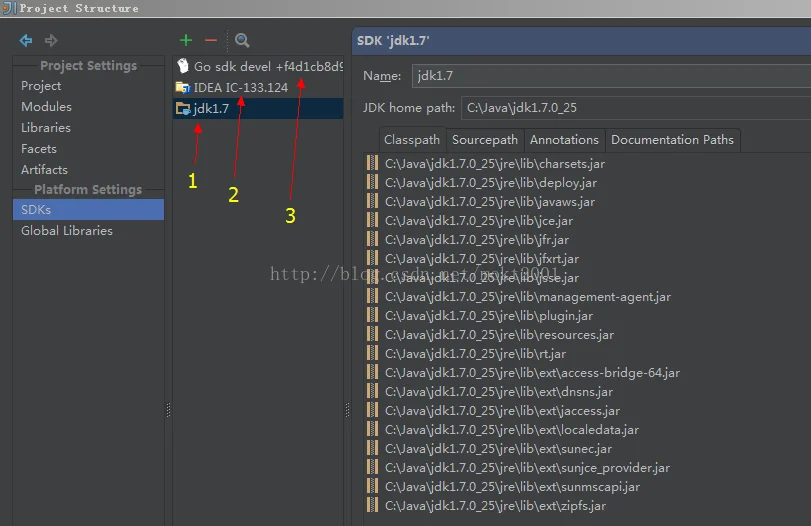The width and height of the screenshot is (811, 526).
Task: Select the IDEA IC-133.124 SDK entry
Action: [x=258, y=87]
